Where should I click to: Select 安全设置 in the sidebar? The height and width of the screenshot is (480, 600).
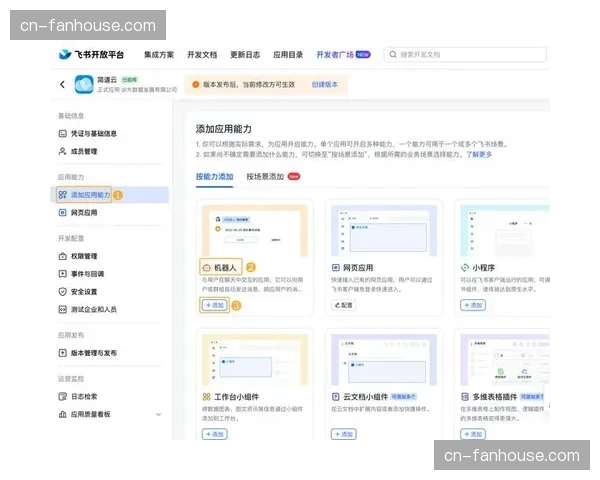pos(84,292)
